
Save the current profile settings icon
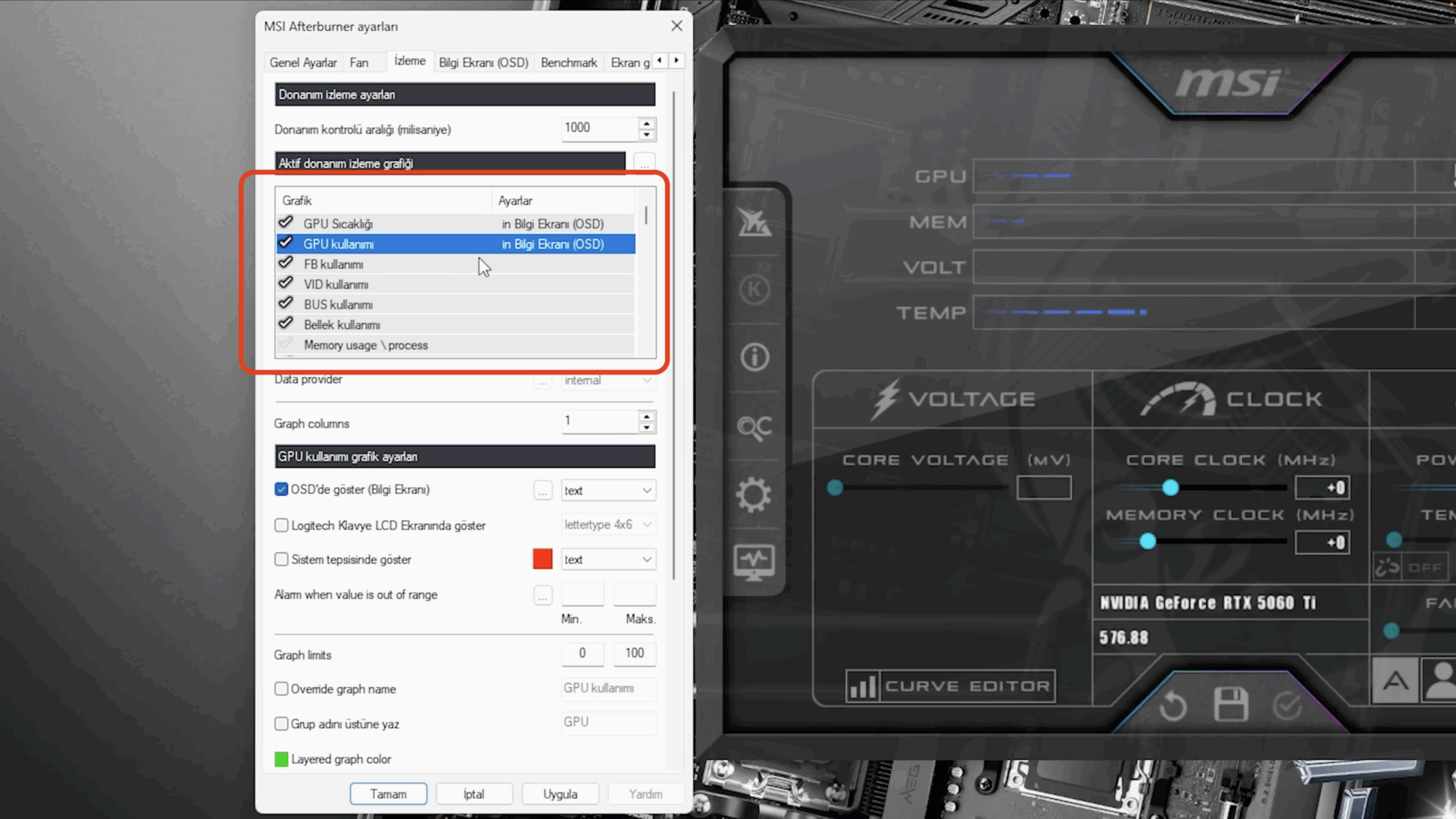1232,704
